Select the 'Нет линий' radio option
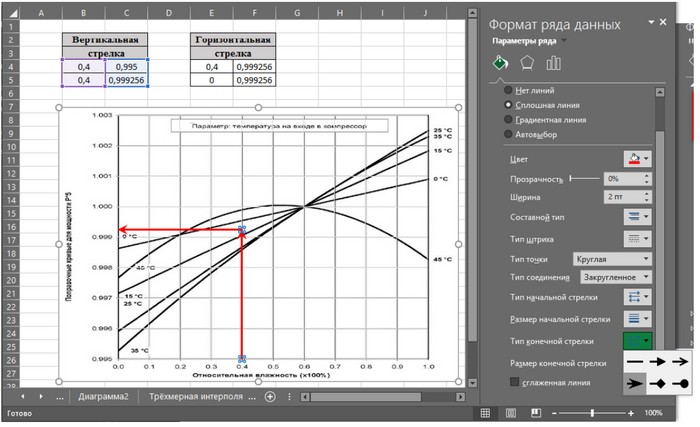This screenshot has width=700, height=427. (508, 90)
